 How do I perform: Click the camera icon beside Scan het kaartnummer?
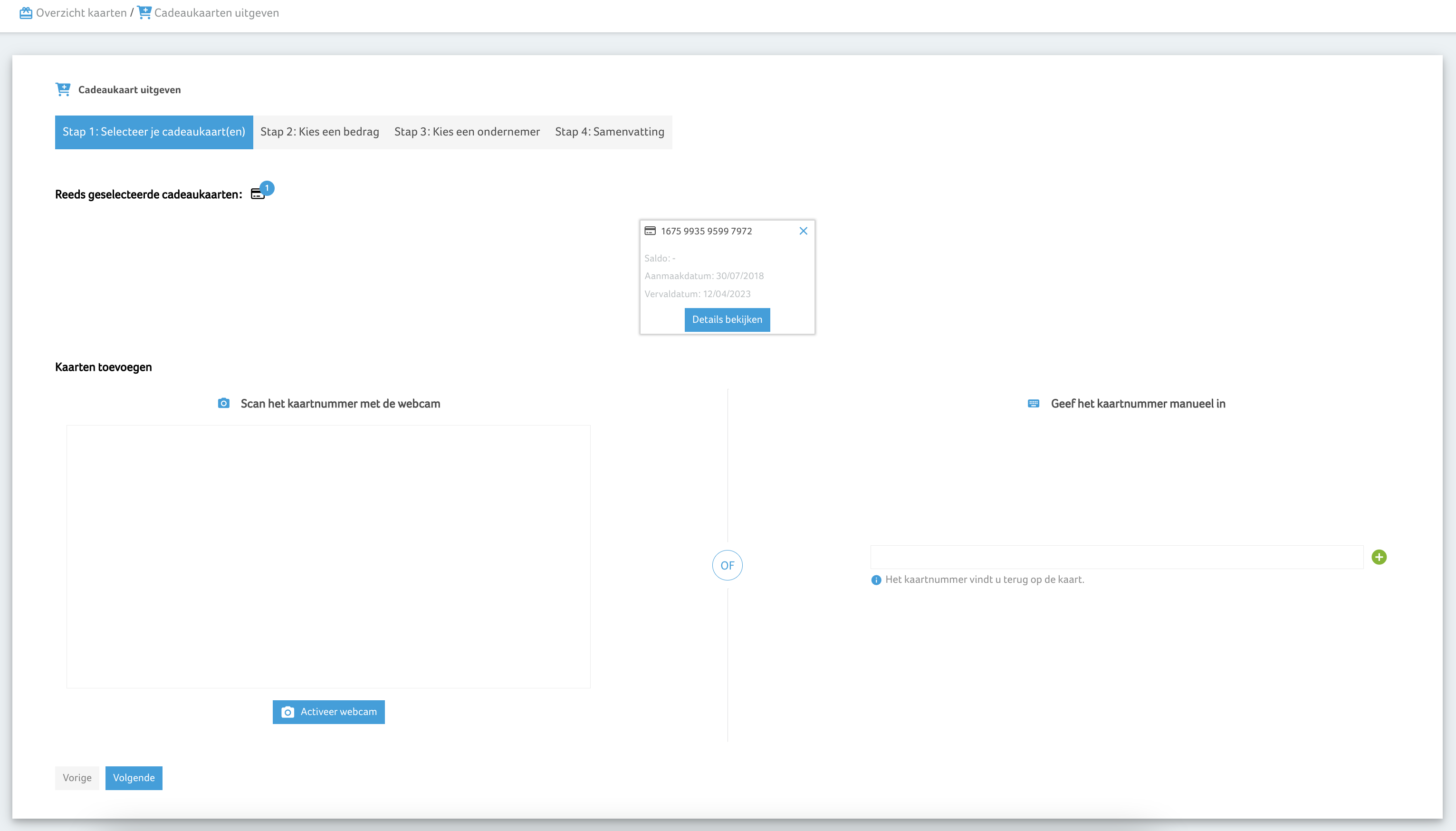(223, 404)
